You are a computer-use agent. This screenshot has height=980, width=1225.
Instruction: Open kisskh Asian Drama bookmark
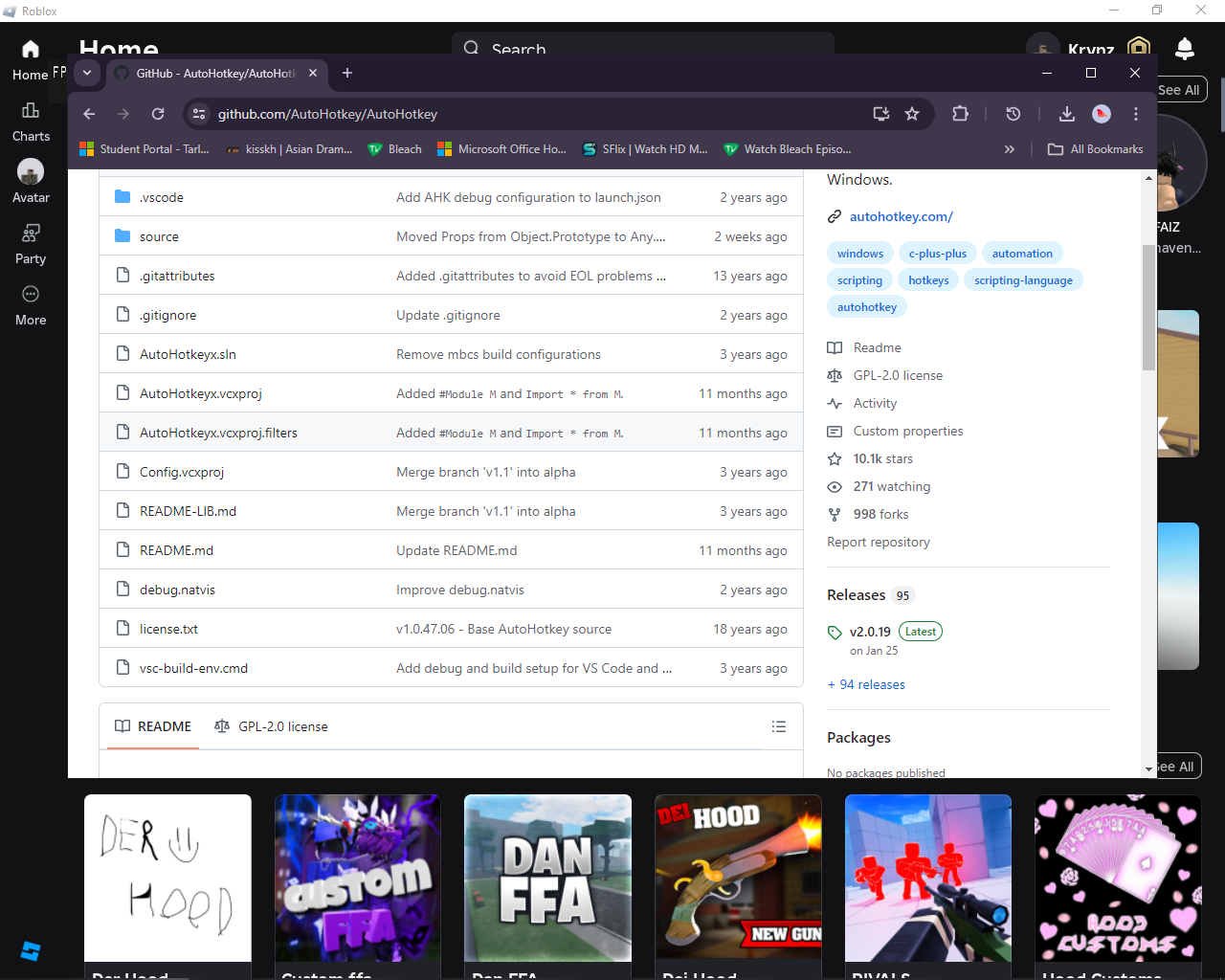[289, 149]
